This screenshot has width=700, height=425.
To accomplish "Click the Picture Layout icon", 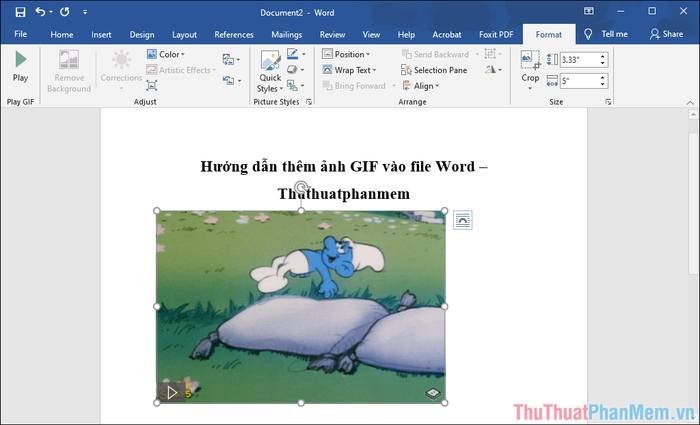I will point(292,85).
